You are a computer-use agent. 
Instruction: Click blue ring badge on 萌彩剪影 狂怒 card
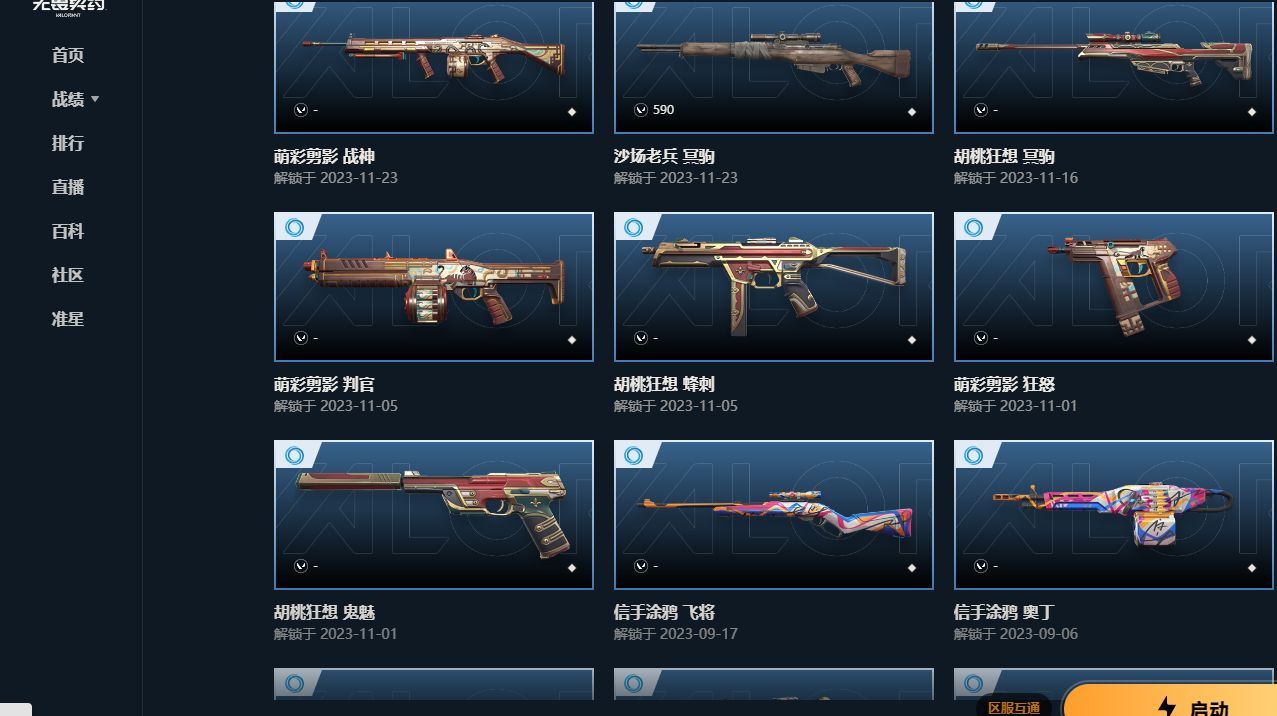point(974,228)
